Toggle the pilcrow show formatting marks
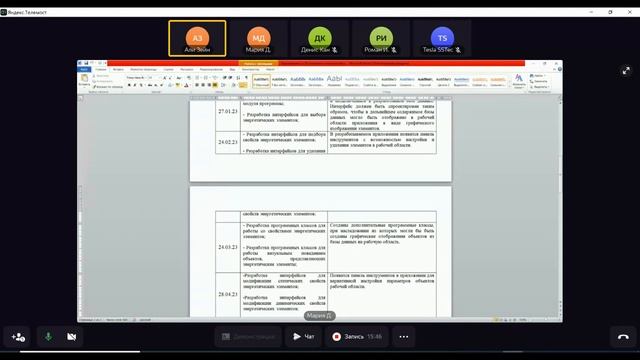 [246, 78]
